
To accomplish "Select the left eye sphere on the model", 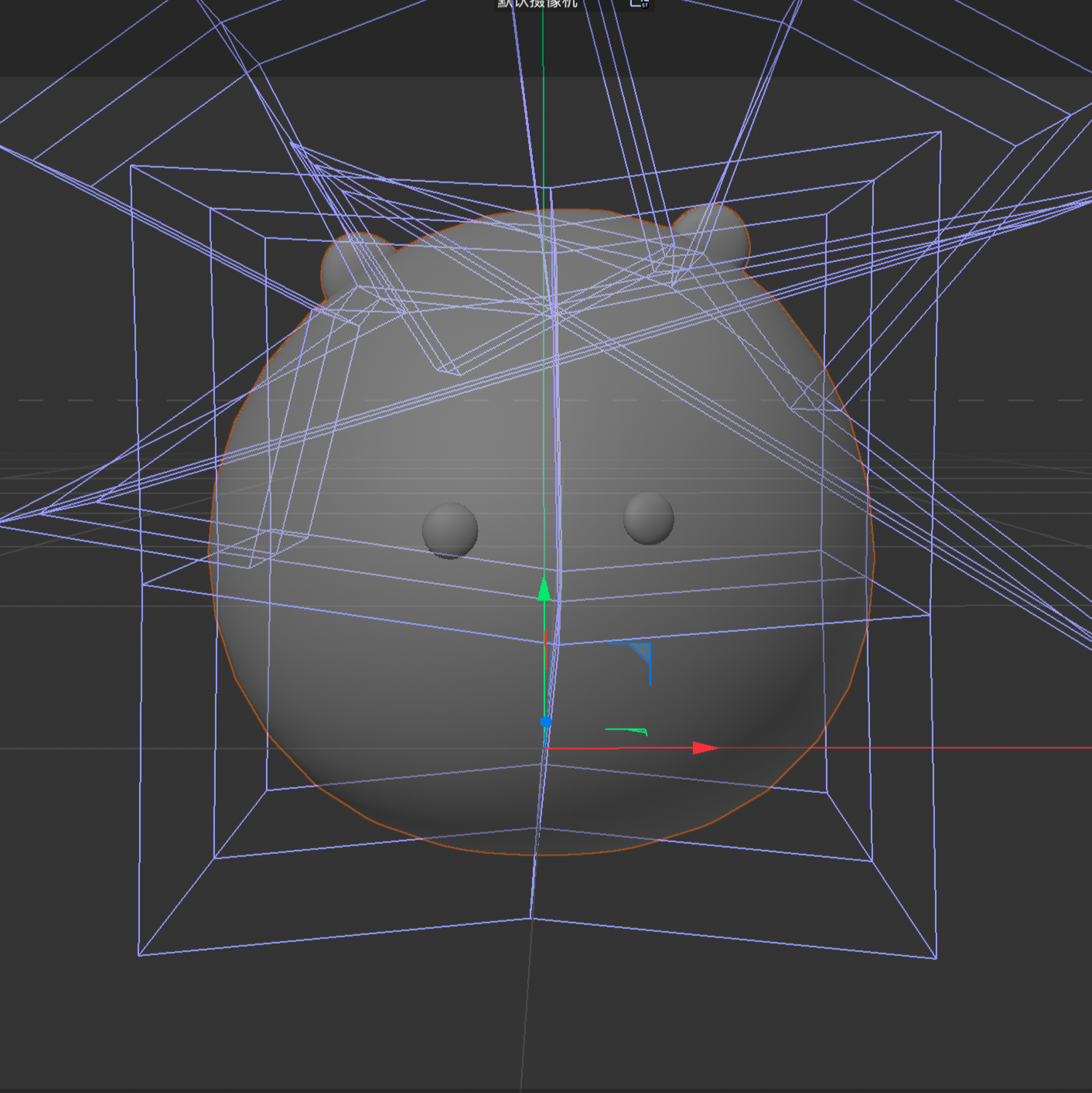I will tap(450, 530).
